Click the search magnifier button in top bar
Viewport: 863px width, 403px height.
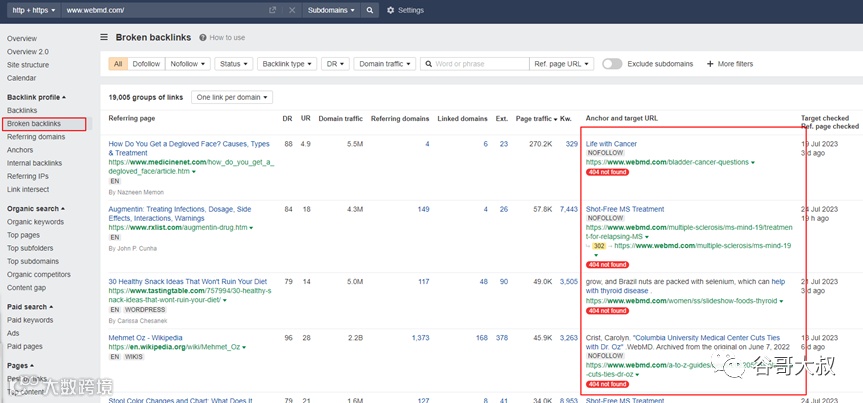click(370, 10)
